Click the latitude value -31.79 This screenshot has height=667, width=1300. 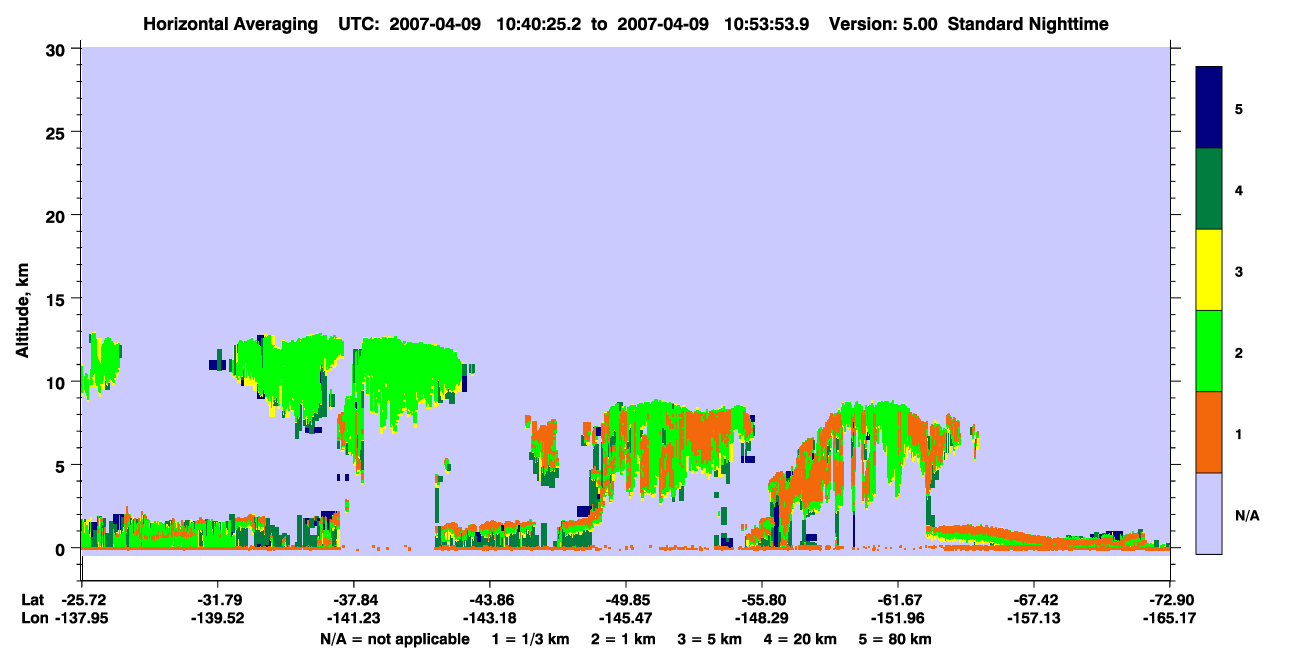click(217, 599)
